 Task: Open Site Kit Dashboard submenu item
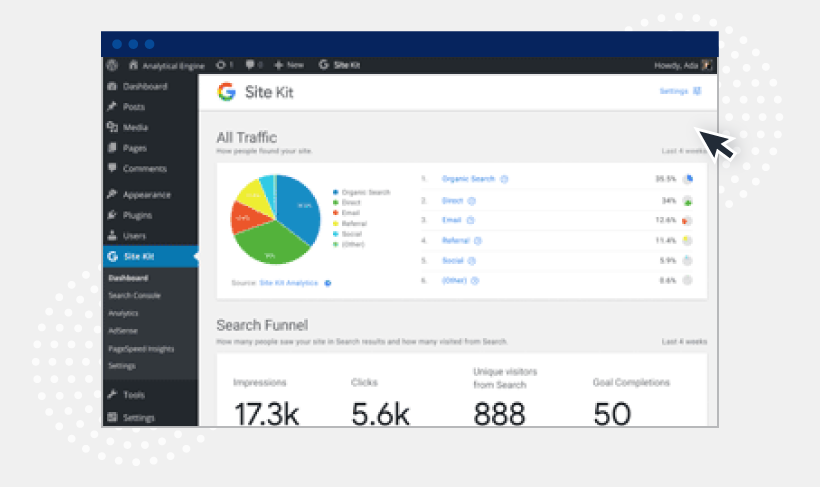[x=128, y=278]
